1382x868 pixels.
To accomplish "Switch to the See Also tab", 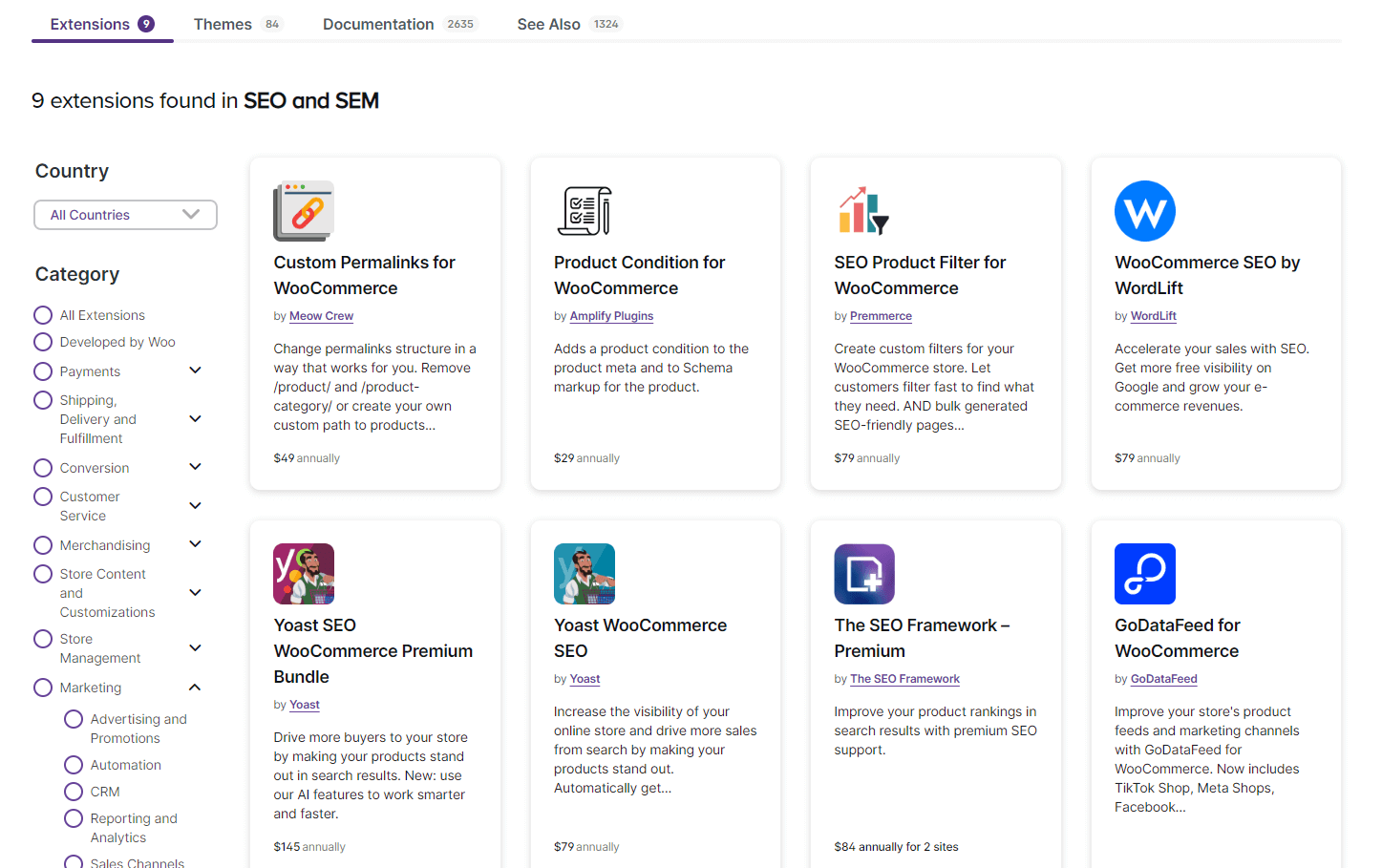I will coord(569,24).
